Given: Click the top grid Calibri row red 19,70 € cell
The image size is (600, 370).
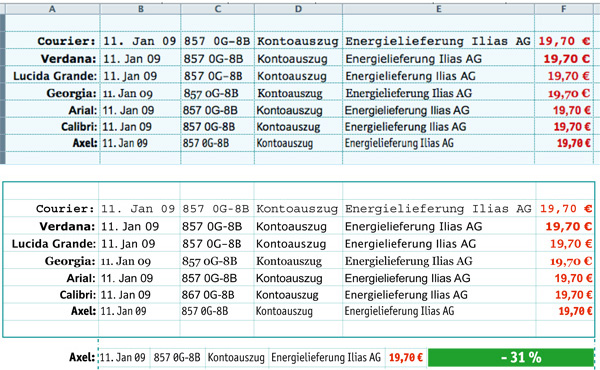Looking at the screenshot, I should (x=564, y=126).
